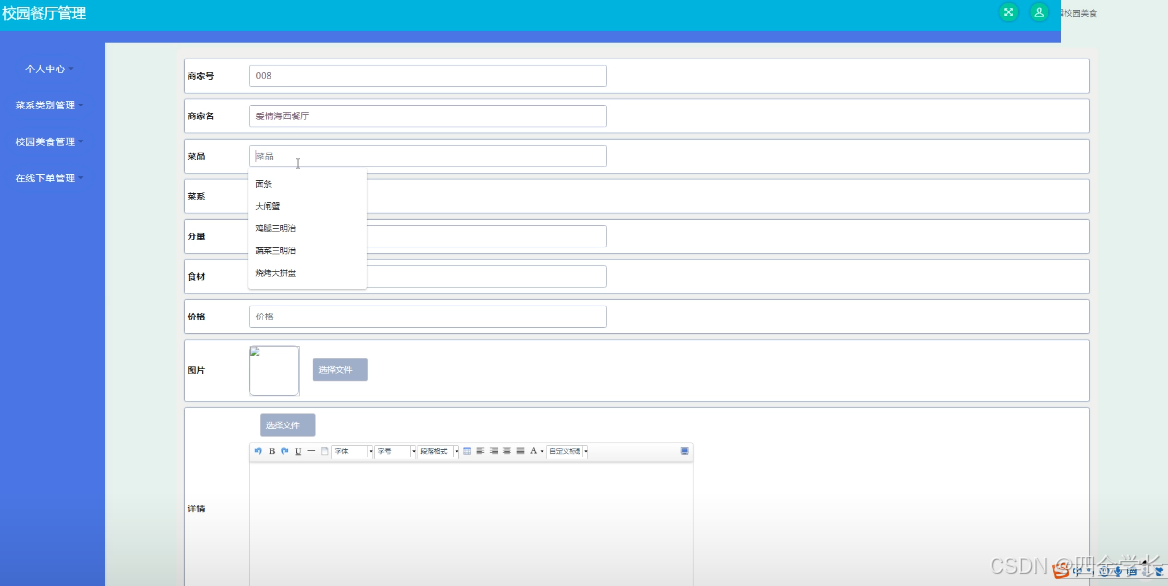This screenshot has width=1168, height=586.
Task: Open the 自定义标题 custom heading dropdown
Action: click(567, 451)
